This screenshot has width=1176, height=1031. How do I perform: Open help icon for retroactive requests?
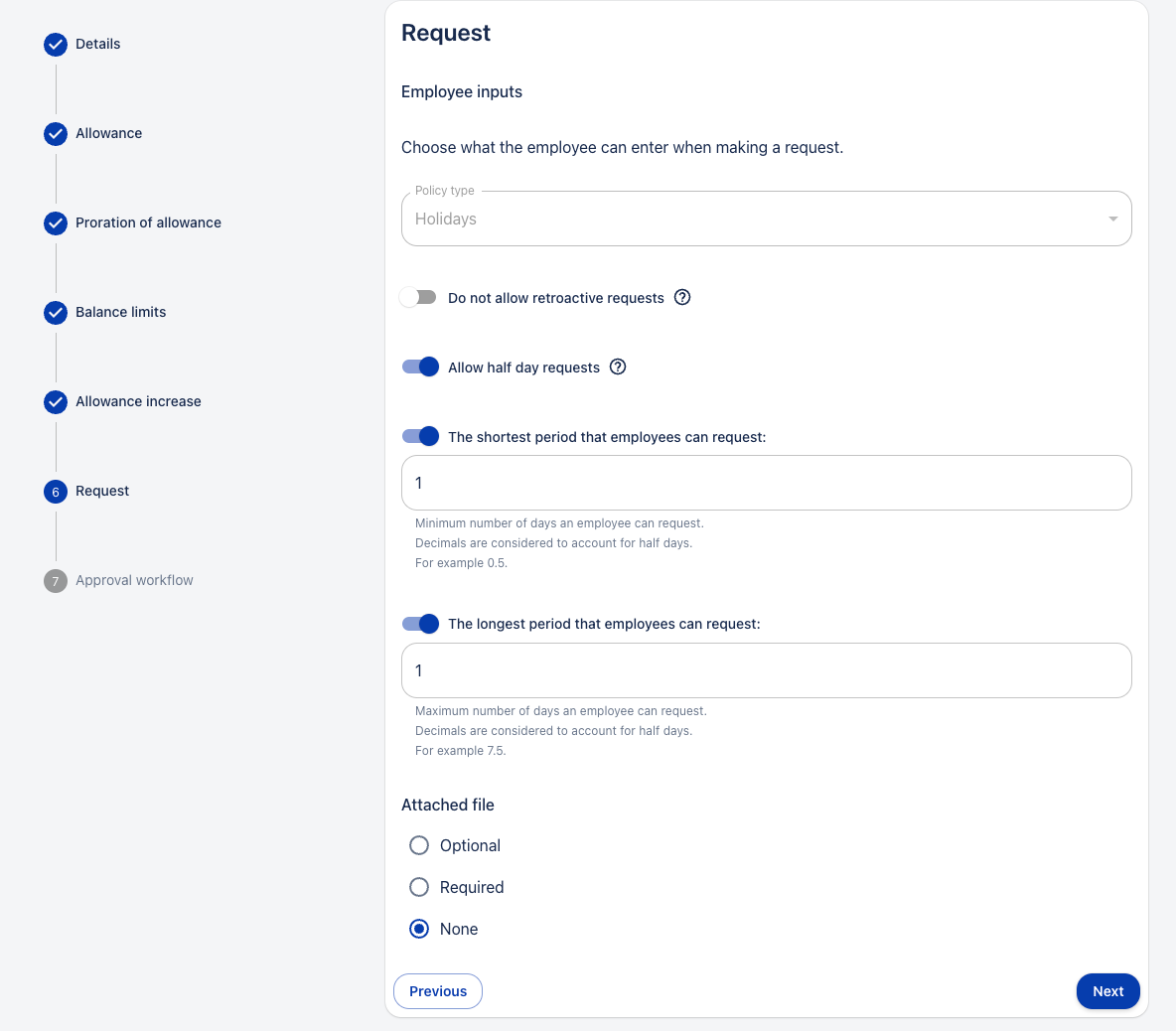tap(682, 297)
